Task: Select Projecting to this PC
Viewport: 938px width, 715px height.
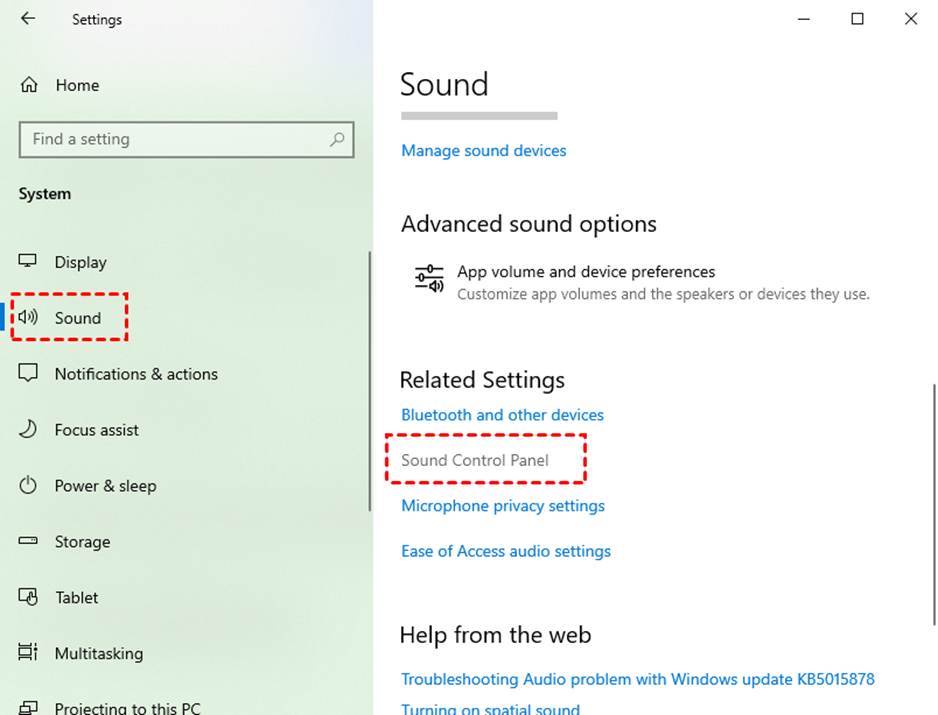Action: [127, 708]
